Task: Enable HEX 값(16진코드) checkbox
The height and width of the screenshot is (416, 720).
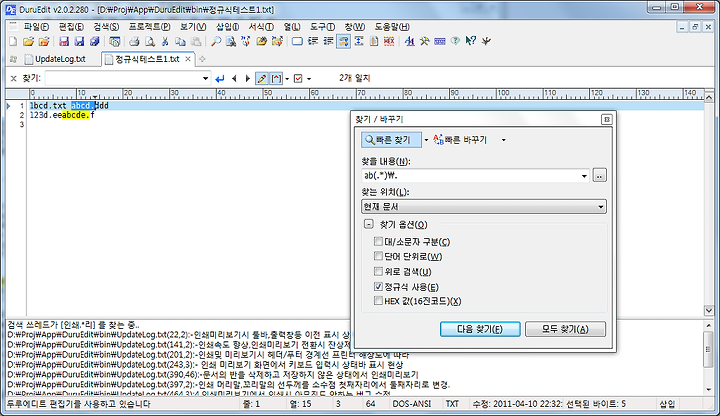Action: (378, 301)
